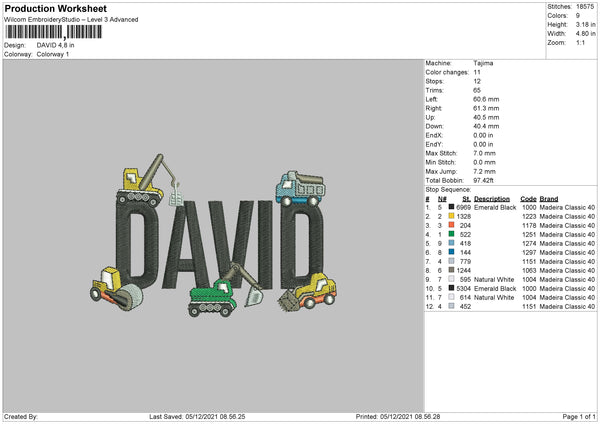600x424 pixels.
Task: Click thread code '1178' in the stop list
Action: point(529,225)
